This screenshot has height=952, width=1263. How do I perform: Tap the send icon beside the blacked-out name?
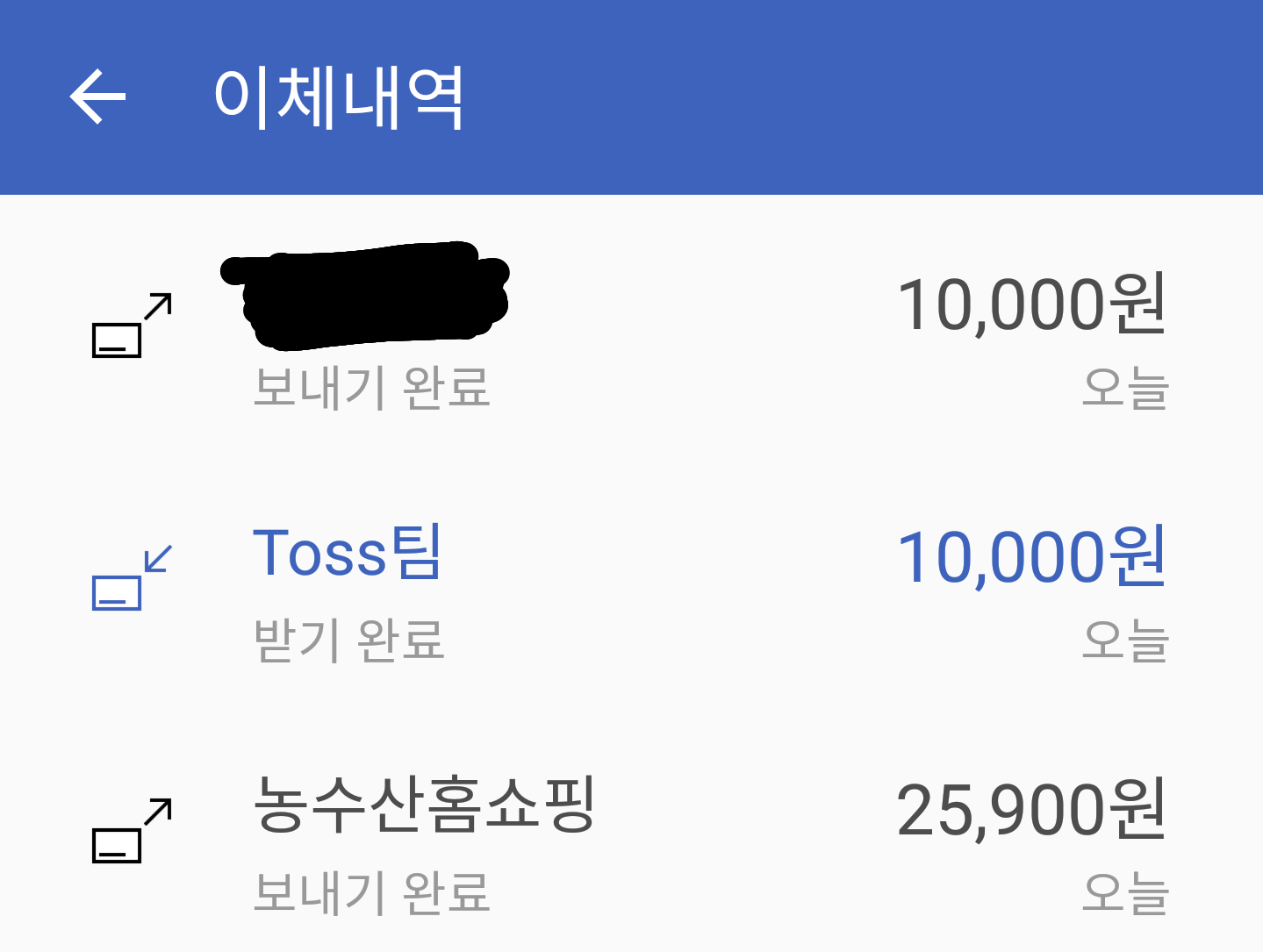click(x=132, y=325)
